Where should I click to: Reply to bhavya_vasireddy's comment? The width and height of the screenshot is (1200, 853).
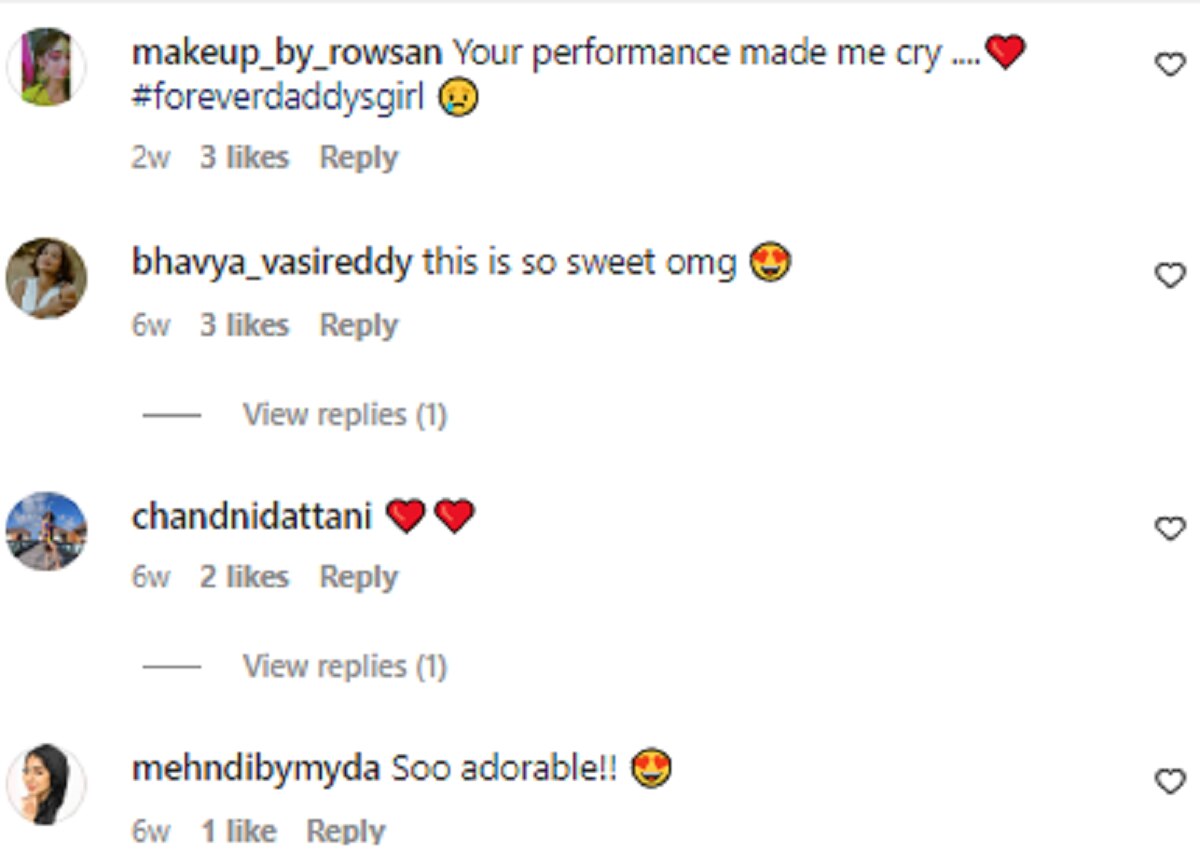pyautogui.click(x=358, y=326)
